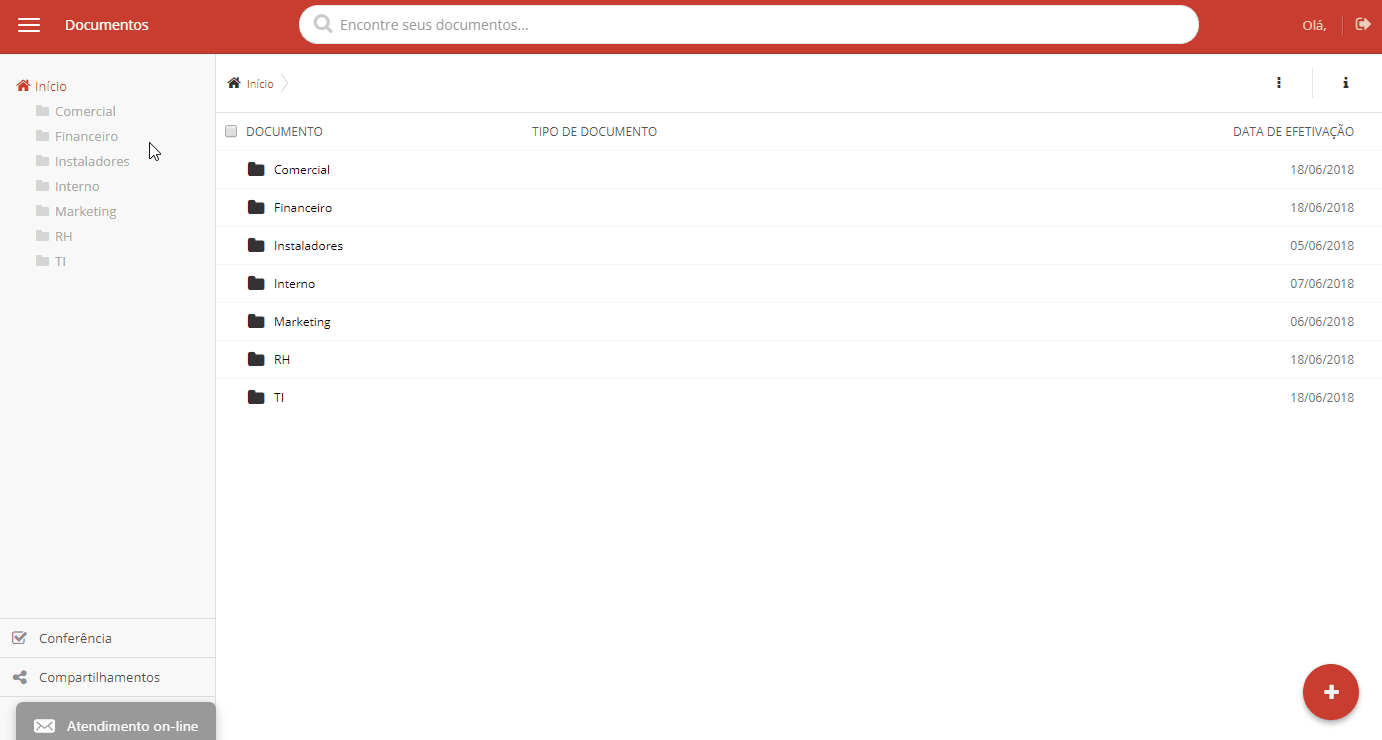The height and width of the screenshot is (740, 1382).
Task: Click the Marketing folder icon in list
Action: 256,321
